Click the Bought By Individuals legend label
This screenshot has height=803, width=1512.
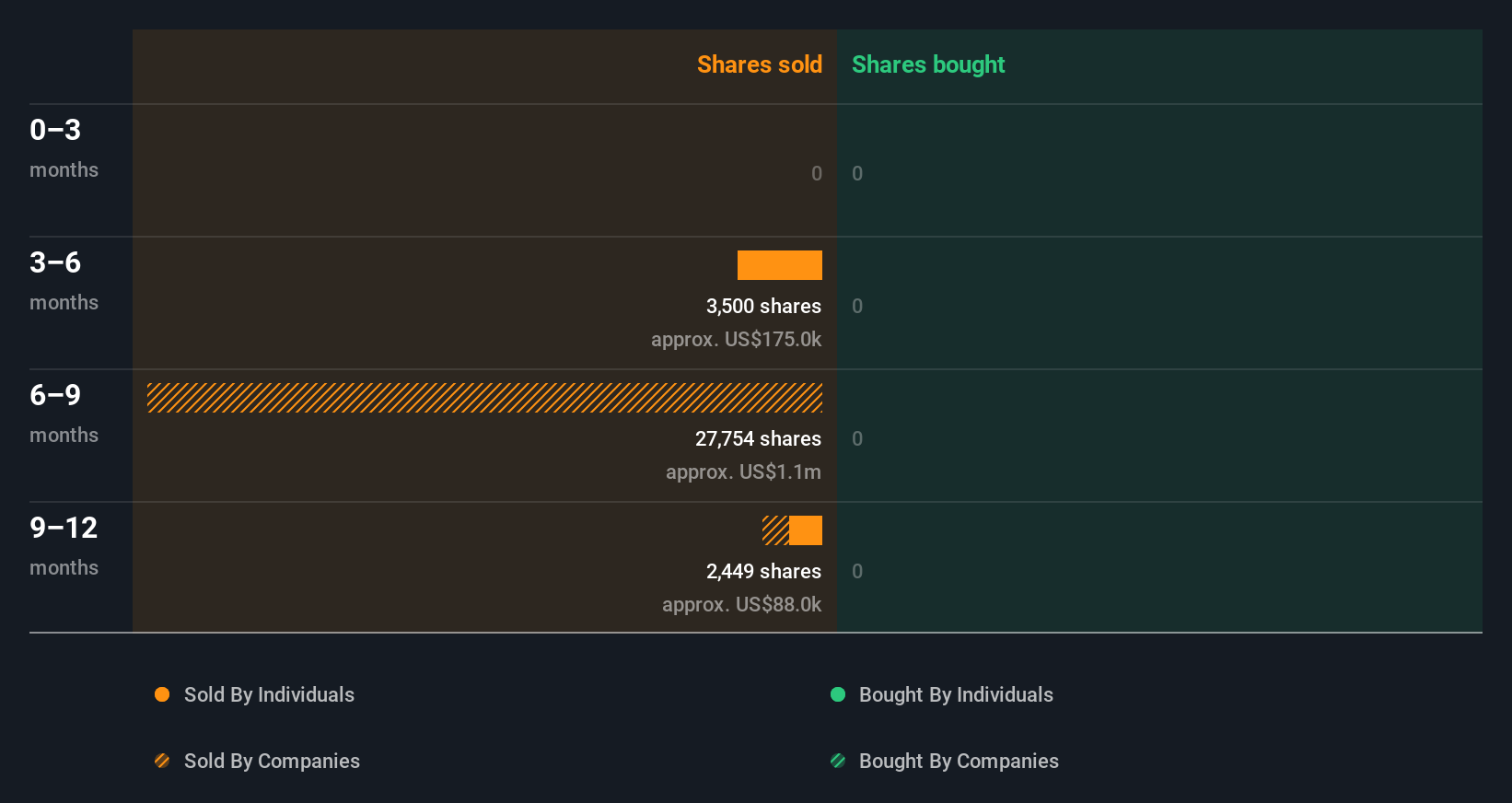(x=956, y=694)
